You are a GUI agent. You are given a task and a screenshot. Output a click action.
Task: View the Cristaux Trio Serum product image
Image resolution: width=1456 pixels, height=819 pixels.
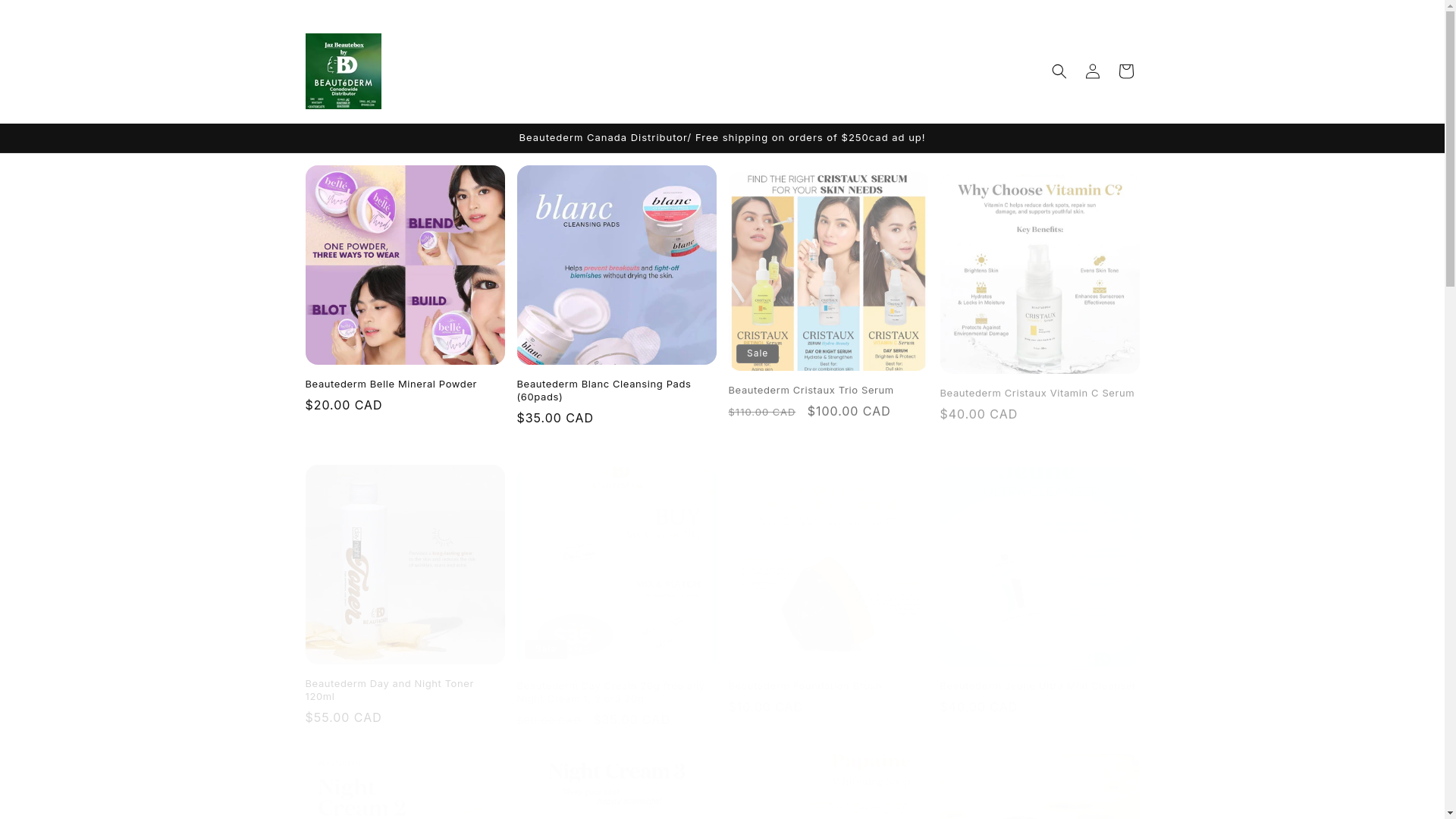coord(827,271)
